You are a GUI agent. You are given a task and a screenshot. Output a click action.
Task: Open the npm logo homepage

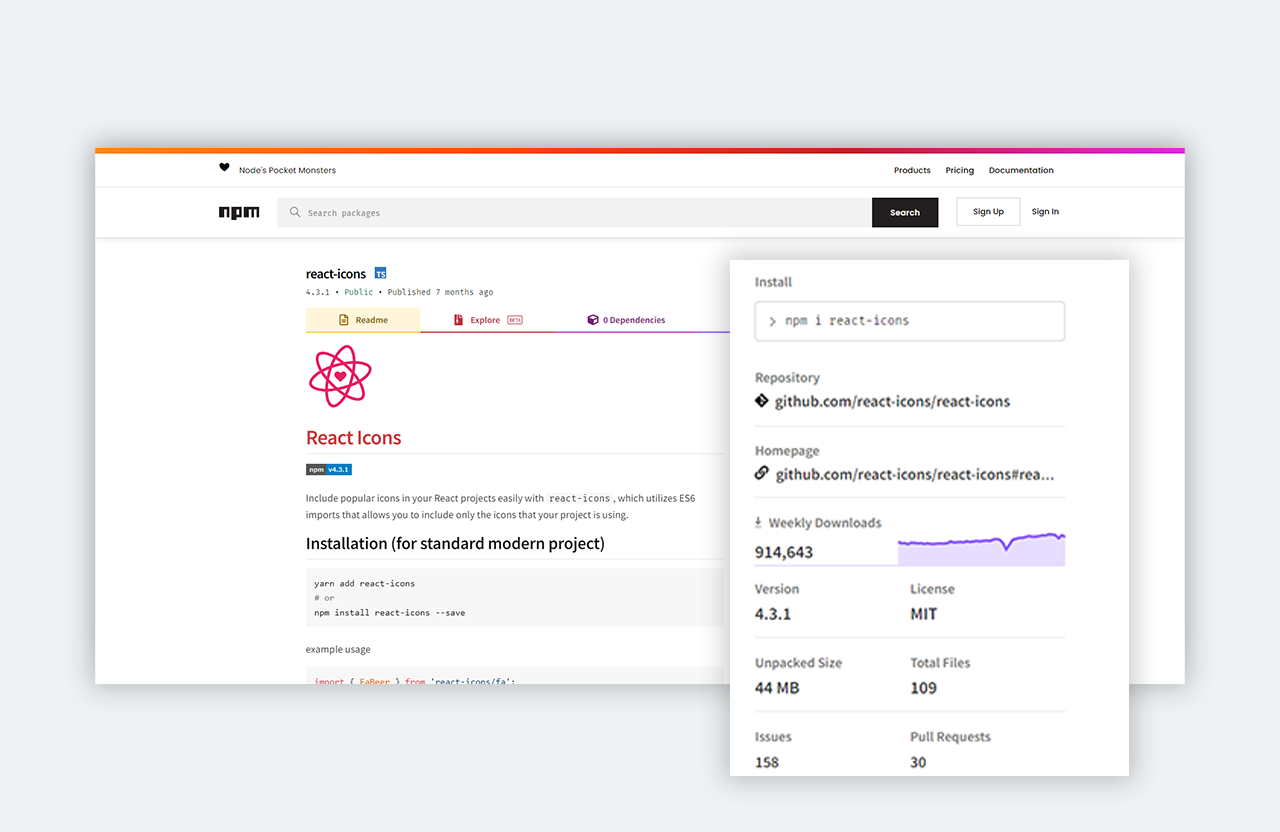(239, 212)
